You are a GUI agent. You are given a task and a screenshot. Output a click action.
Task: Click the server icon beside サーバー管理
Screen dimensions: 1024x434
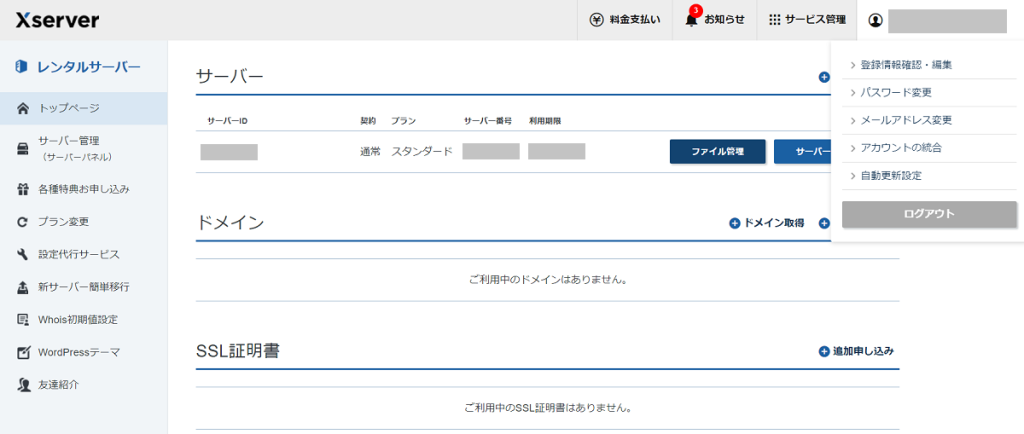pyautogui.click(x=23, y=149)
